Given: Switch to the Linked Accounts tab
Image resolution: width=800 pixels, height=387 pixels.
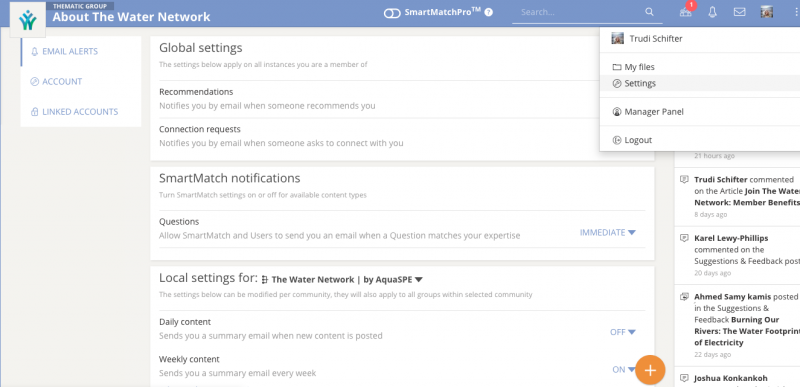Looking at the screenshot, I should point(81,112).
